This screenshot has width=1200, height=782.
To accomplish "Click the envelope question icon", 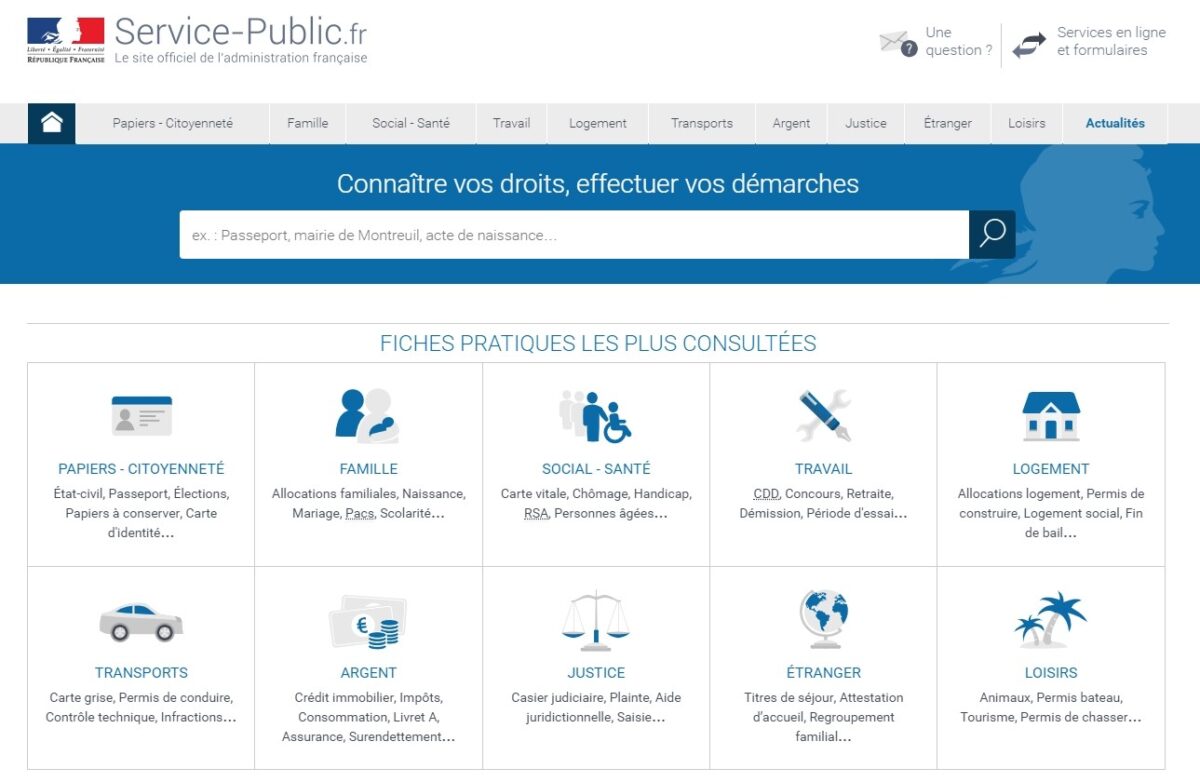I will coord(897,42).
